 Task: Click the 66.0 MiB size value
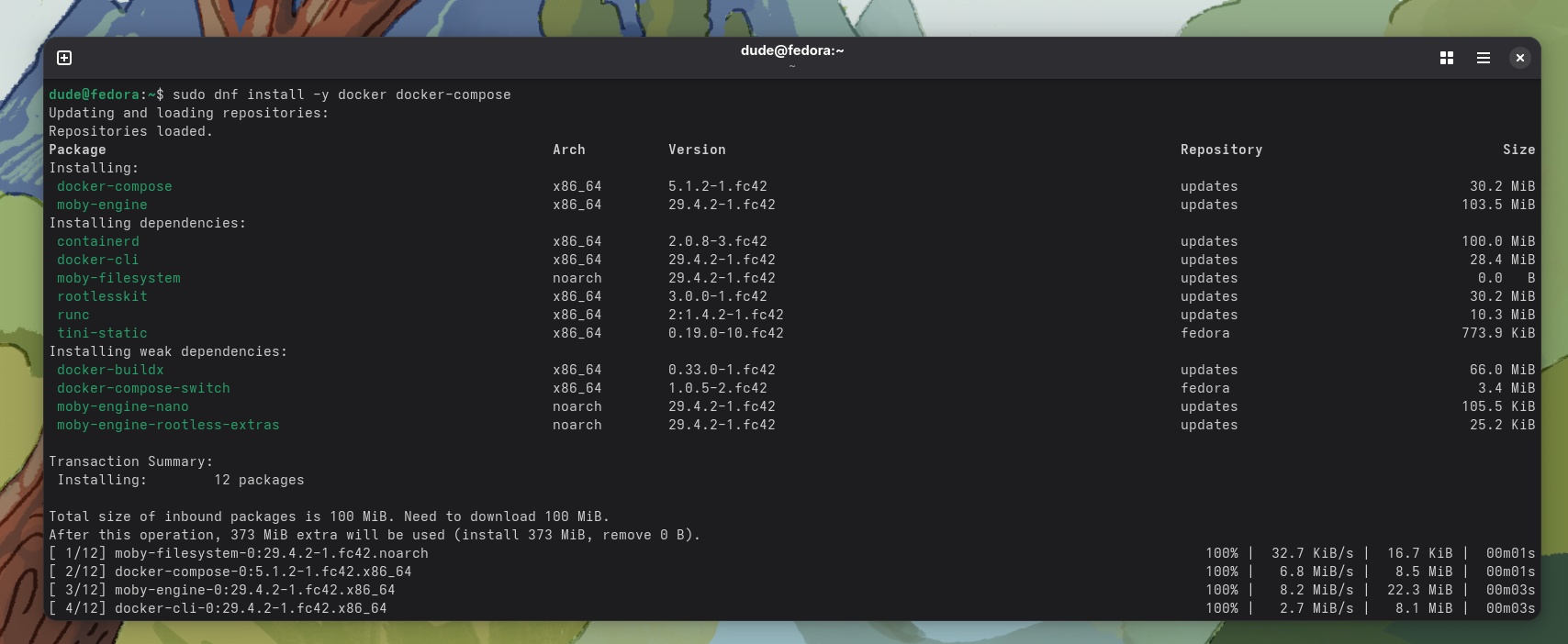pos(1502,370)
